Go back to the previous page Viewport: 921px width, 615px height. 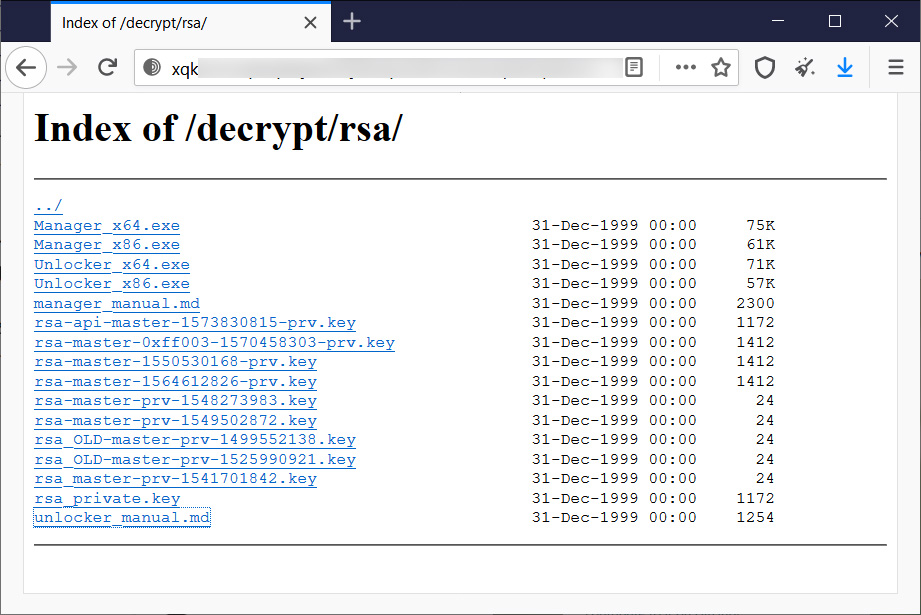(x=26, y=67)
